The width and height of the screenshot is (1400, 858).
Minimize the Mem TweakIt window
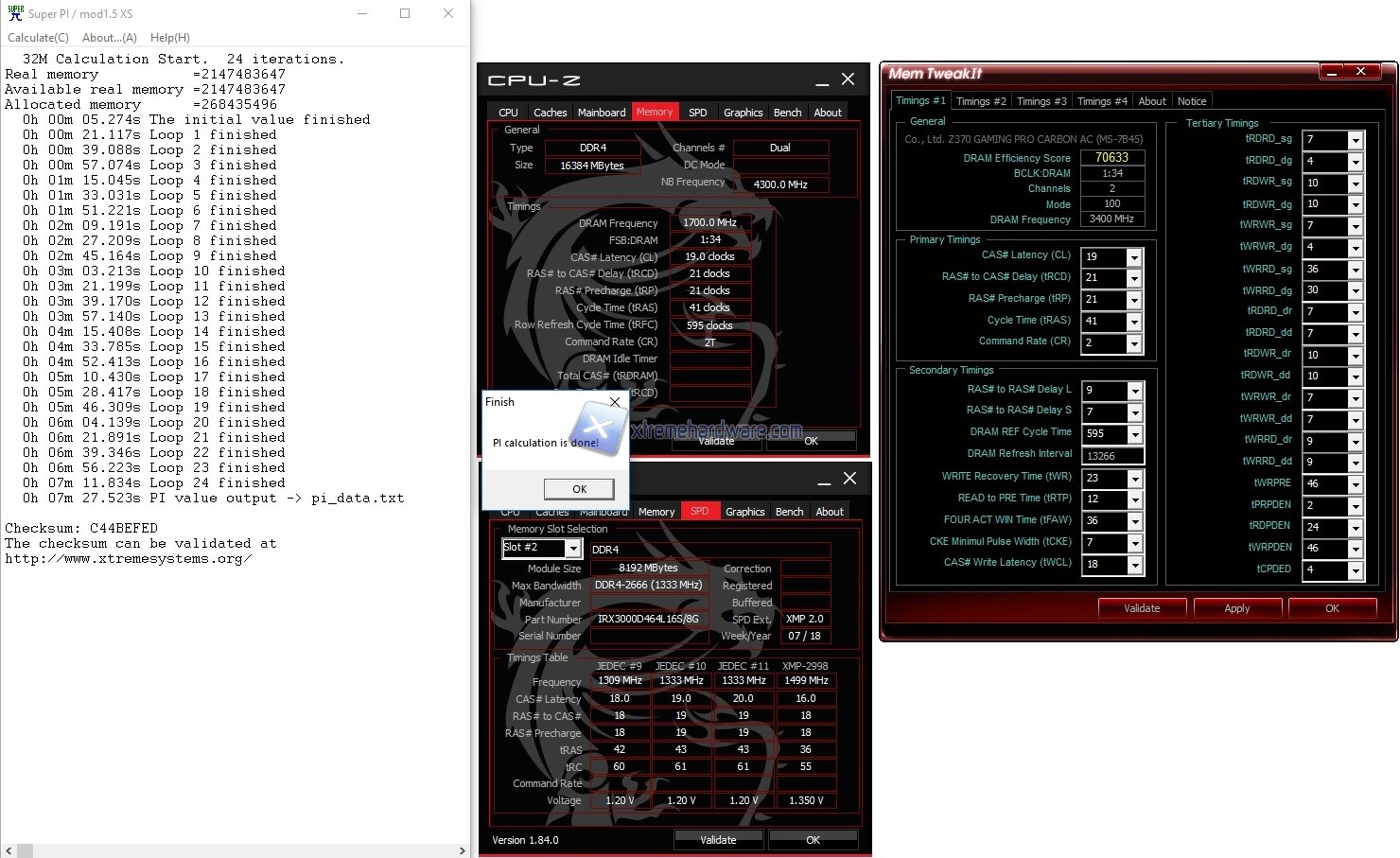(1331, 72)
